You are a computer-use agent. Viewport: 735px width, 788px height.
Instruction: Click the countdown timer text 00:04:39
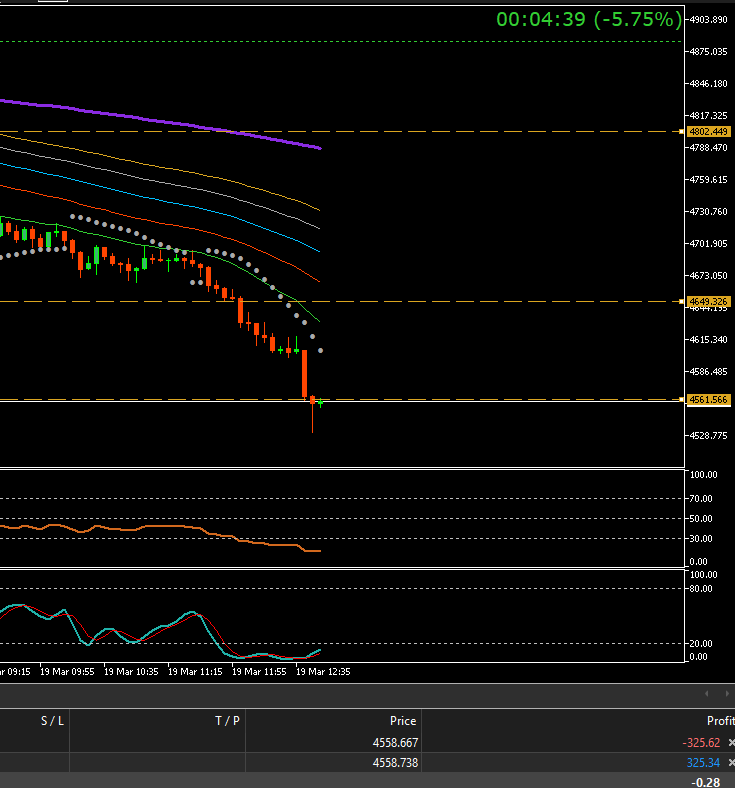pos(541,19)
